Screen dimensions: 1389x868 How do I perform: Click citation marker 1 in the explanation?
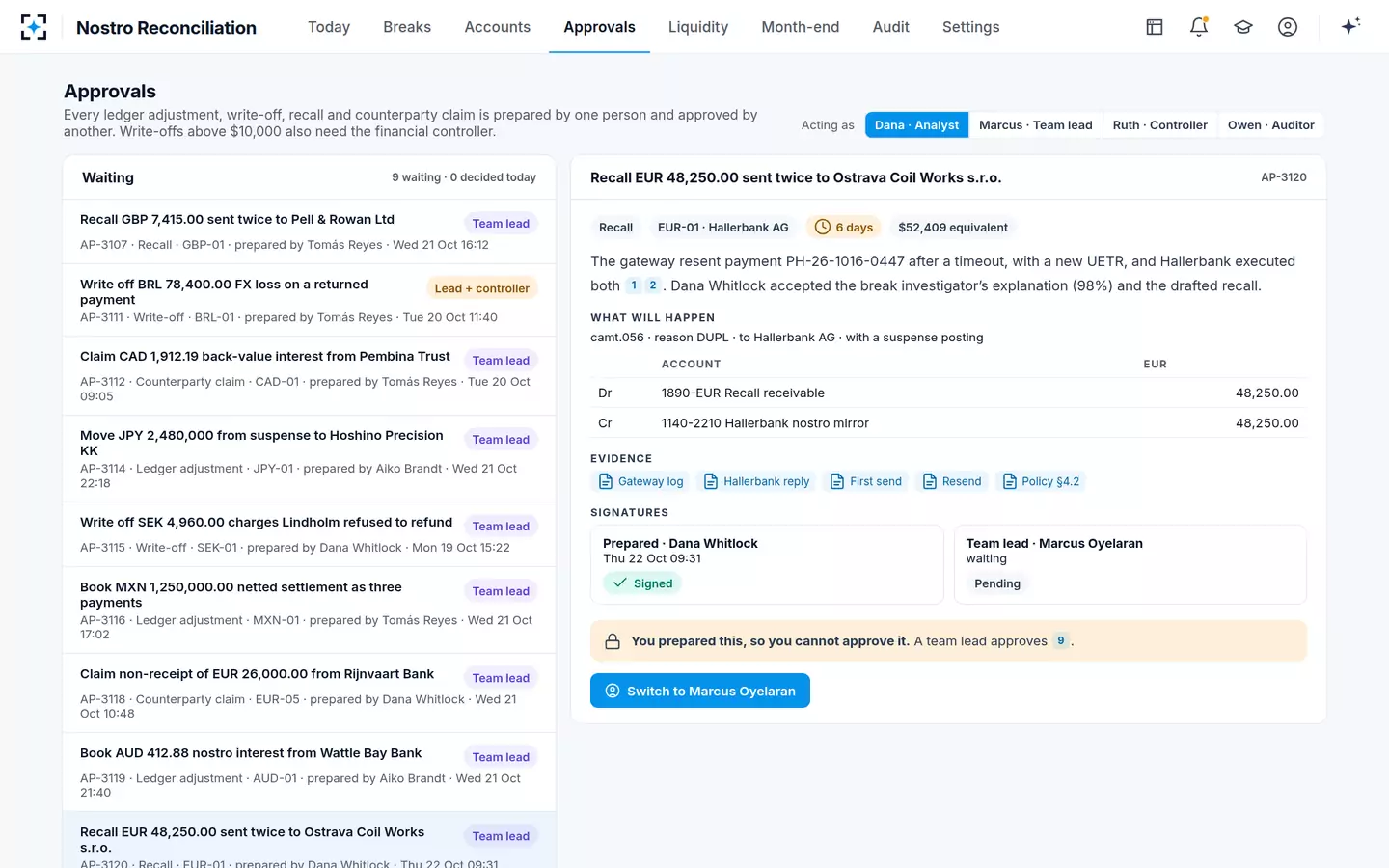[634, 285]
